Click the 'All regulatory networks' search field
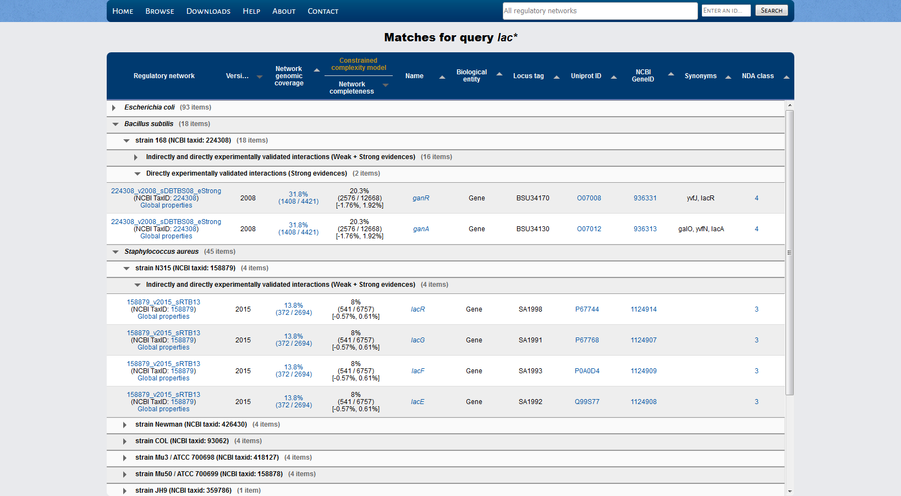 [598, 11]
